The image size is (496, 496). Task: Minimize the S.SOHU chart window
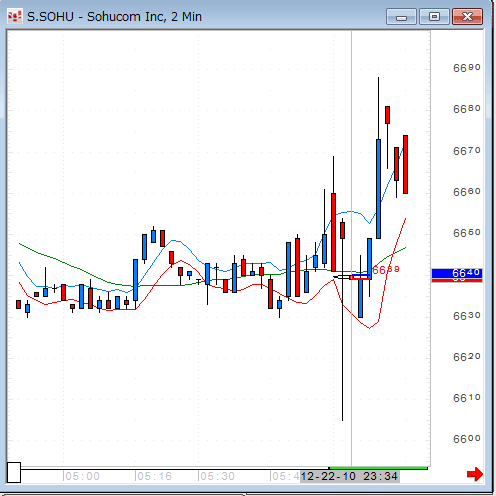pyautogui.click(x=401, y=17)
